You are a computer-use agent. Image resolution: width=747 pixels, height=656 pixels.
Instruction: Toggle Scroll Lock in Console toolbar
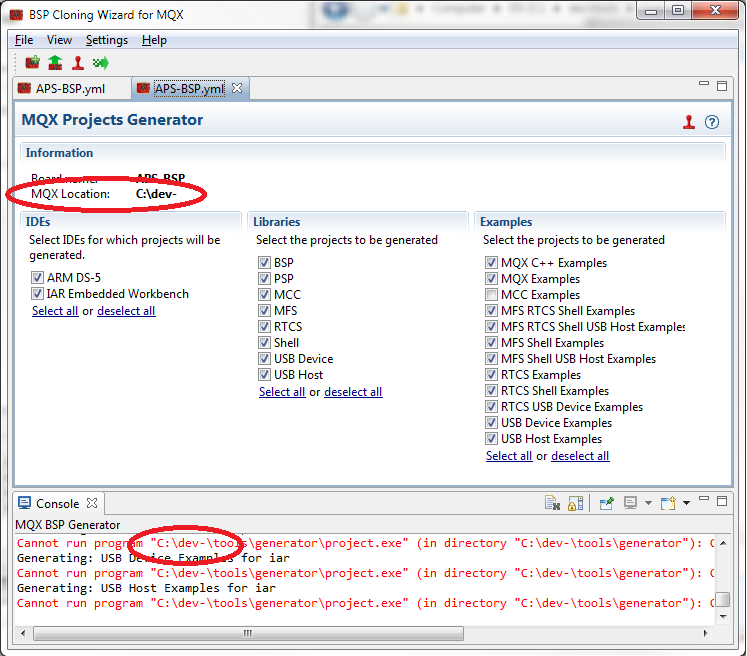[x=575, y=503]
